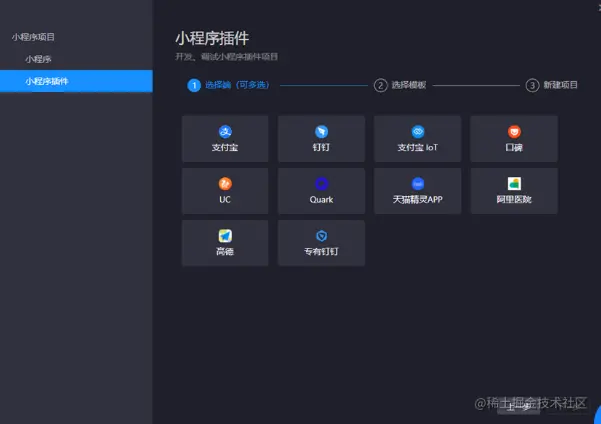Click the 小程序项目 sidebar heading
This screenshot has height=424, width=601.
33,37
